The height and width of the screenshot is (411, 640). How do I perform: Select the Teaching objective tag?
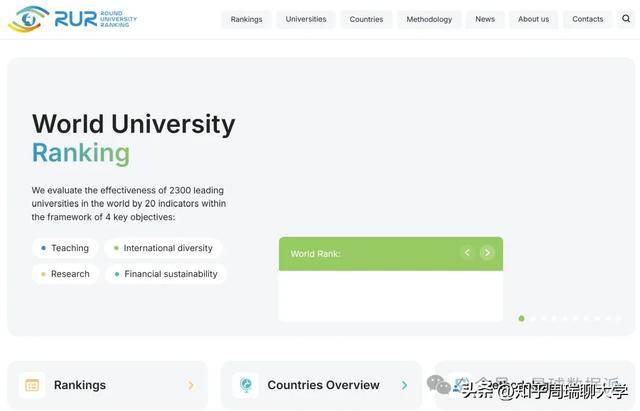pyautogui.click(x=65, y=248)
